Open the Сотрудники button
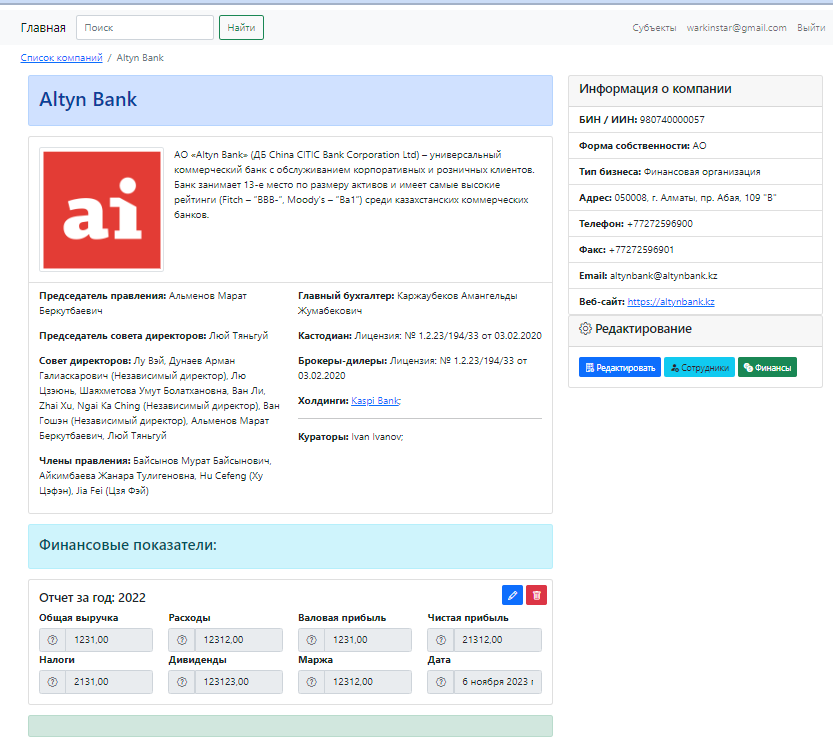Screen dimensions: 833x748 point(699,367)
